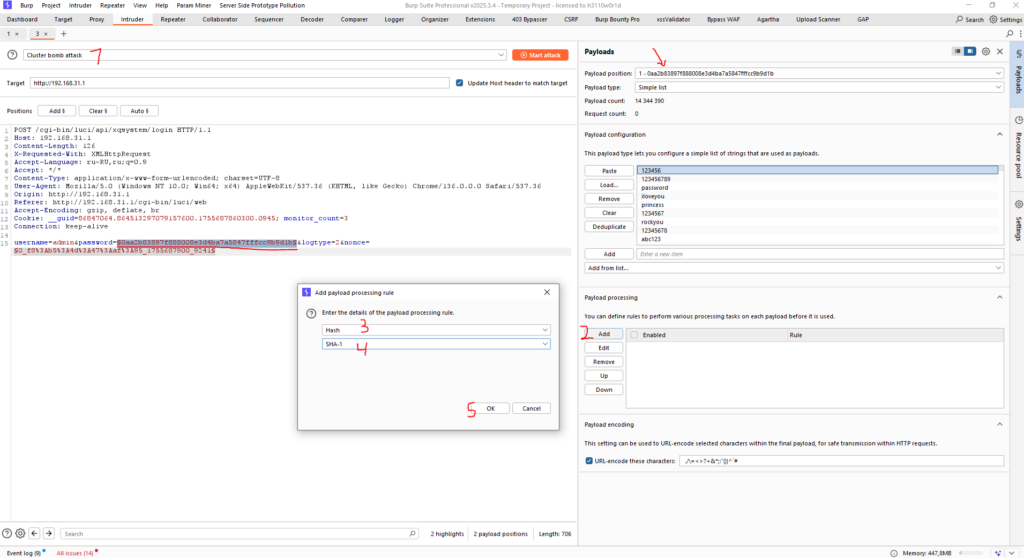Click the Enter a new item field
The image size is (1024, 558).
pyautogui.click(x=820, y=254)
